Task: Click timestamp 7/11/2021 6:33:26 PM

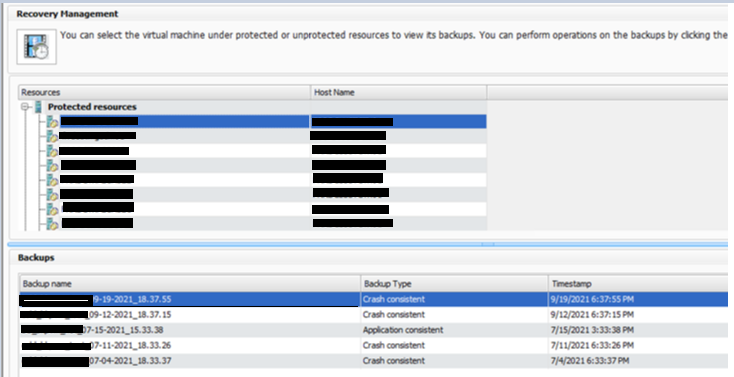Action: click(x=592, y=346)
